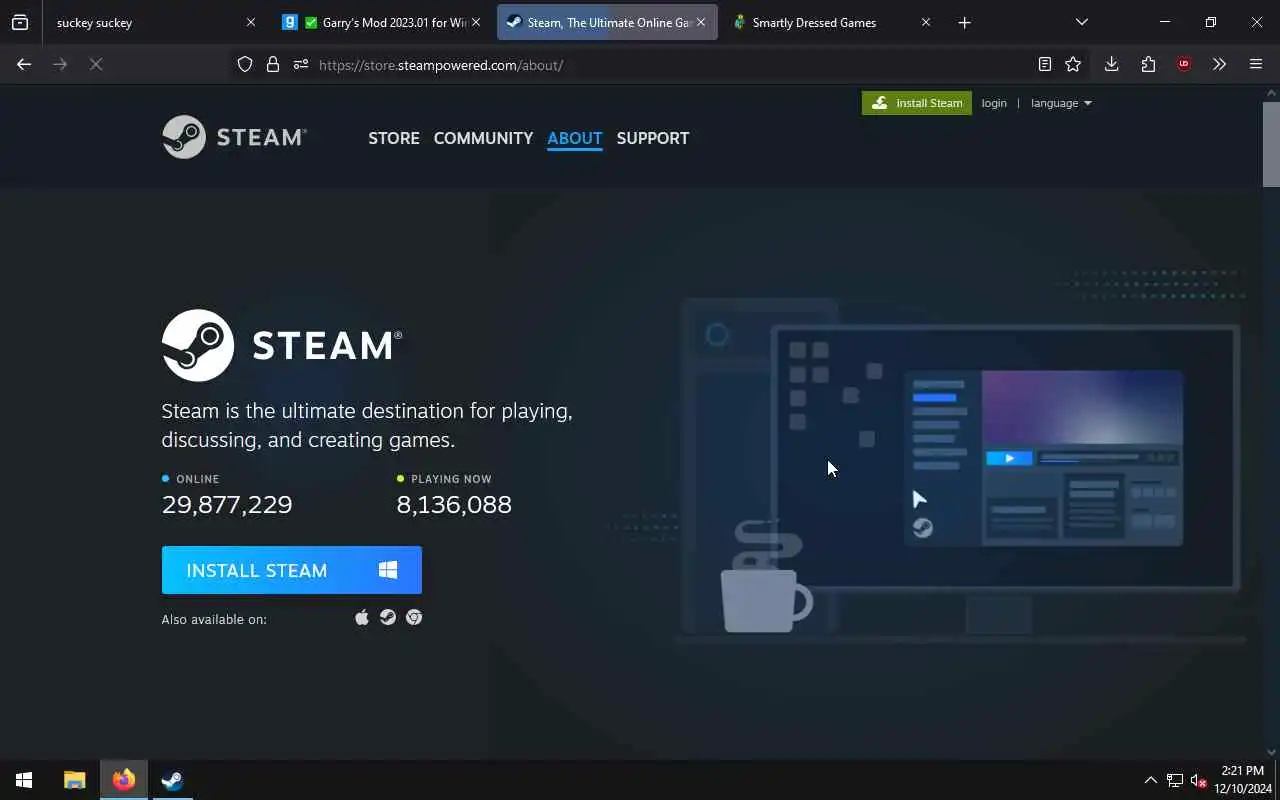Click the Steam taskbar icon
This screenshot has width=1280, height=800.
(172, 780)
